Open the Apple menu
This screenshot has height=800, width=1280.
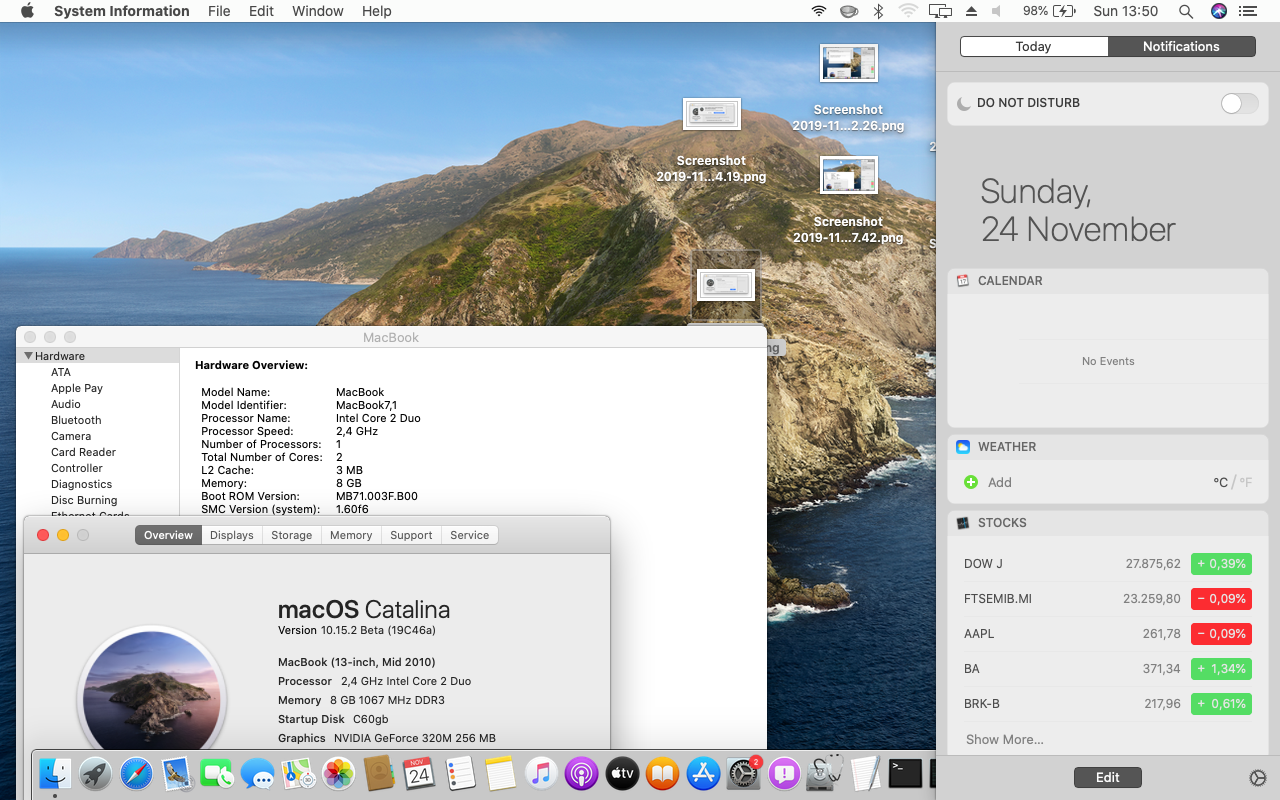pyautogui.click(x=27, y=11)
